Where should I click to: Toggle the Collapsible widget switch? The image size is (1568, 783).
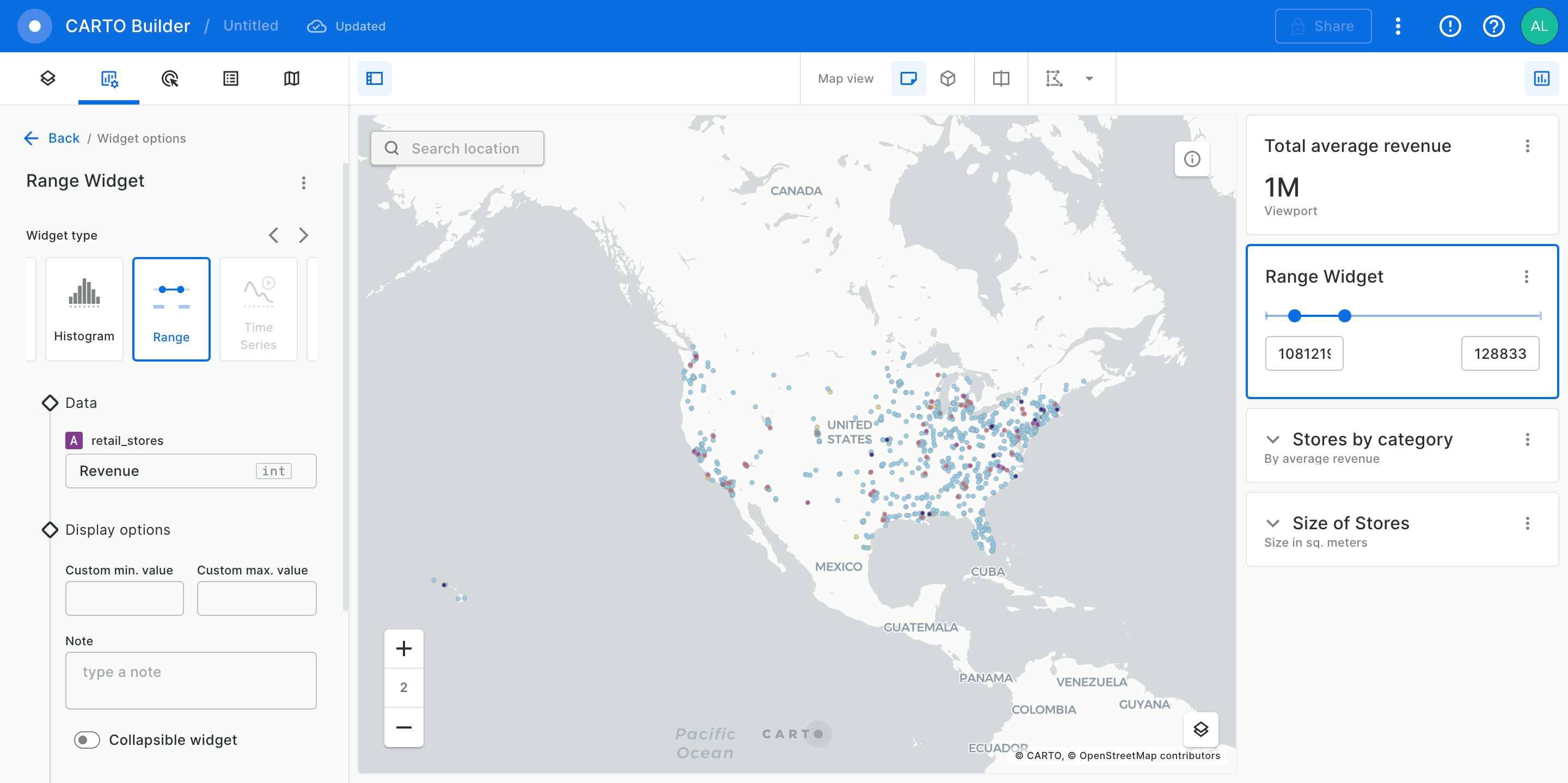tap(87, 740)
